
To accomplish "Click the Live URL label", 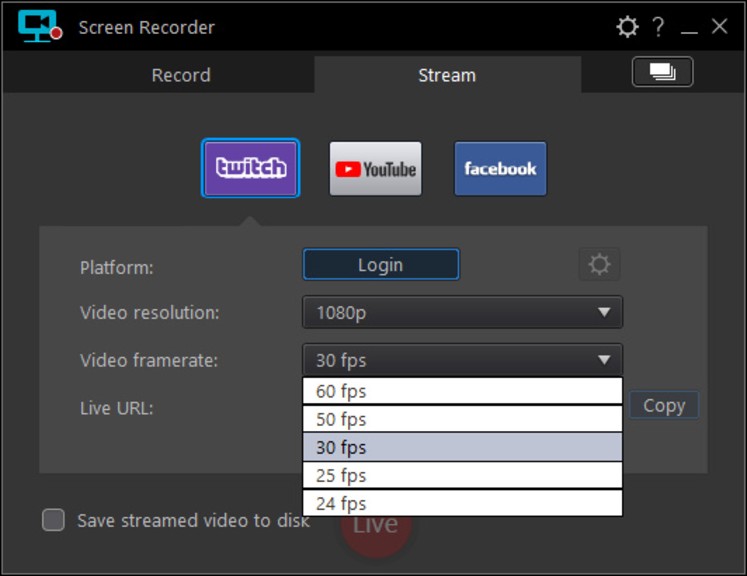I will pyautogui.click(x=117, y=408).
